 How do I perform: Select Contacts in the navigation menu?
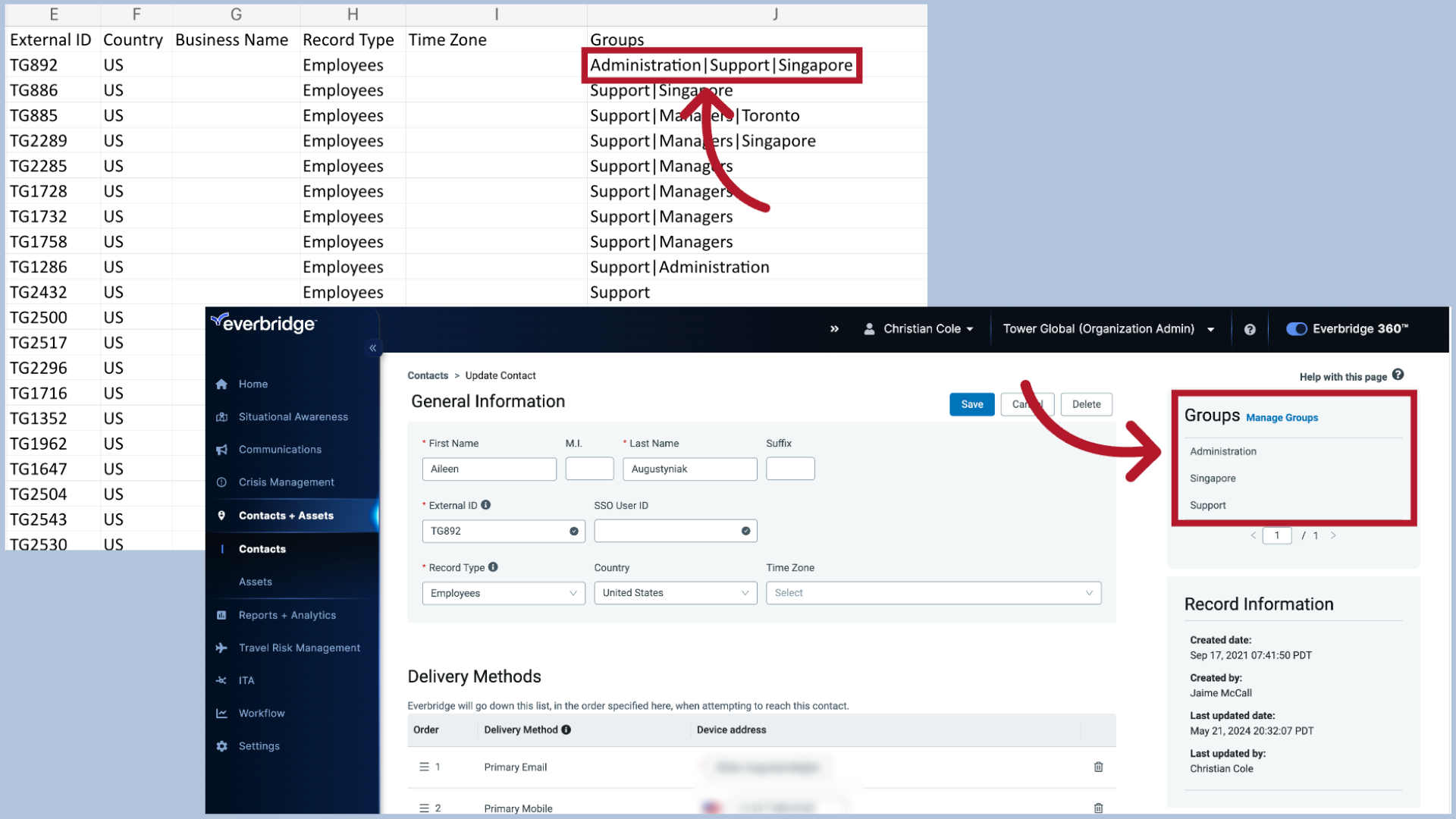pyautogui.click(x=262, y=548)
